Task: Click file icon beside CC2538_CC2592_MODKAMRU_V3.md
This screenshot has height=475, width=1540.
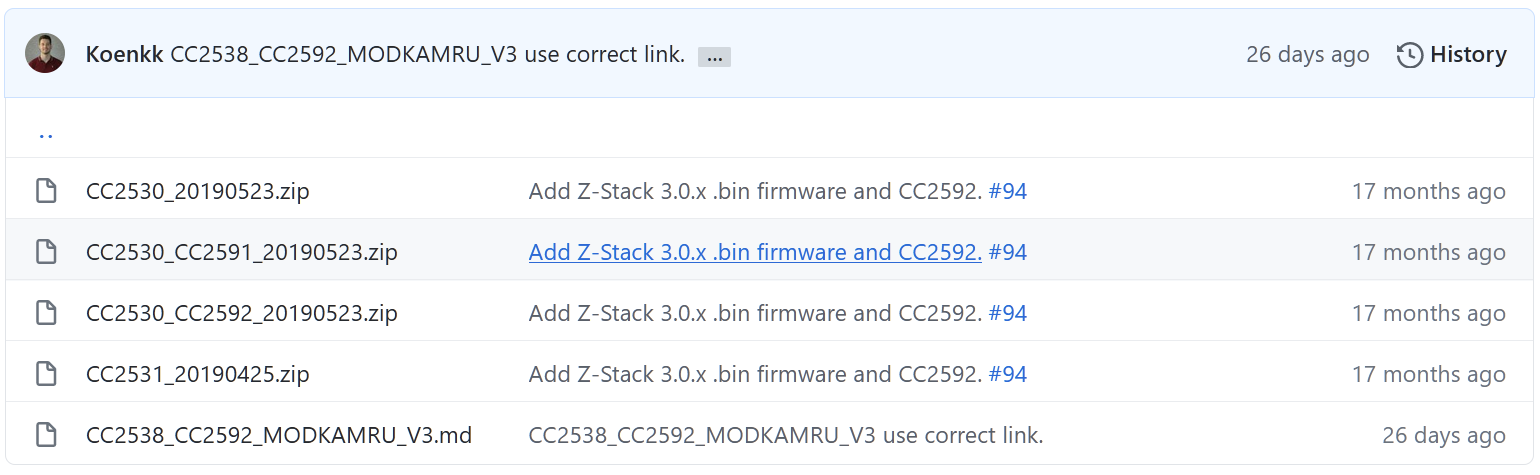Action: tap(46, 435)
